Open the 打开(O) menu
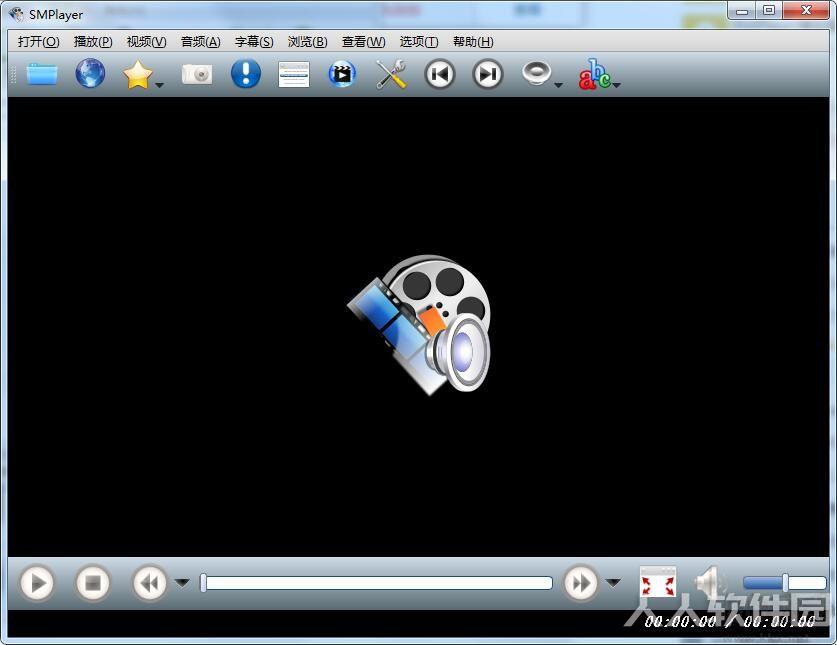 (38, 42)
